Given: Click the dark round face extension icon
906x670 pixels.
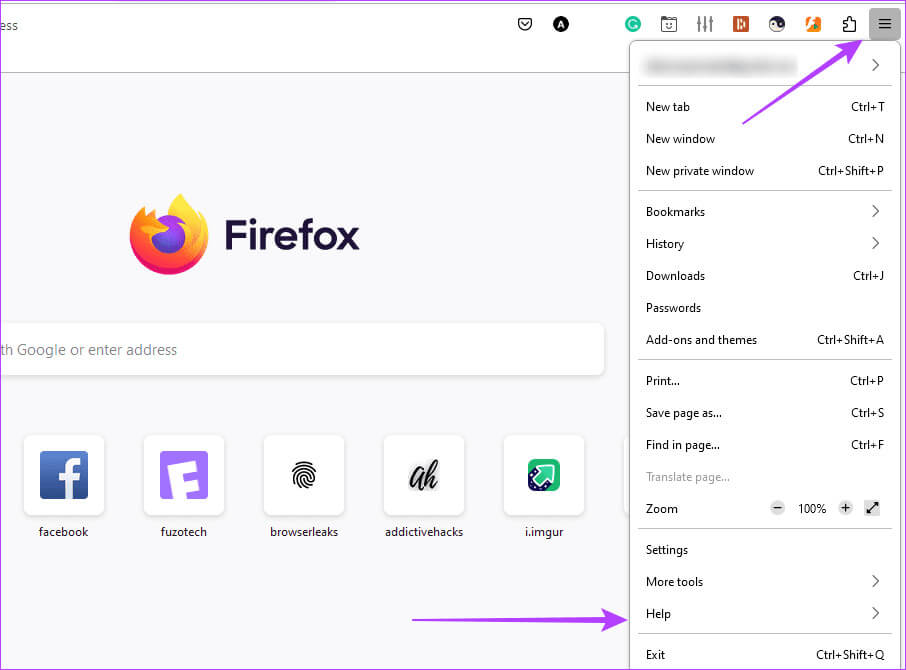Looking at the screenshot, I should 777,24.
